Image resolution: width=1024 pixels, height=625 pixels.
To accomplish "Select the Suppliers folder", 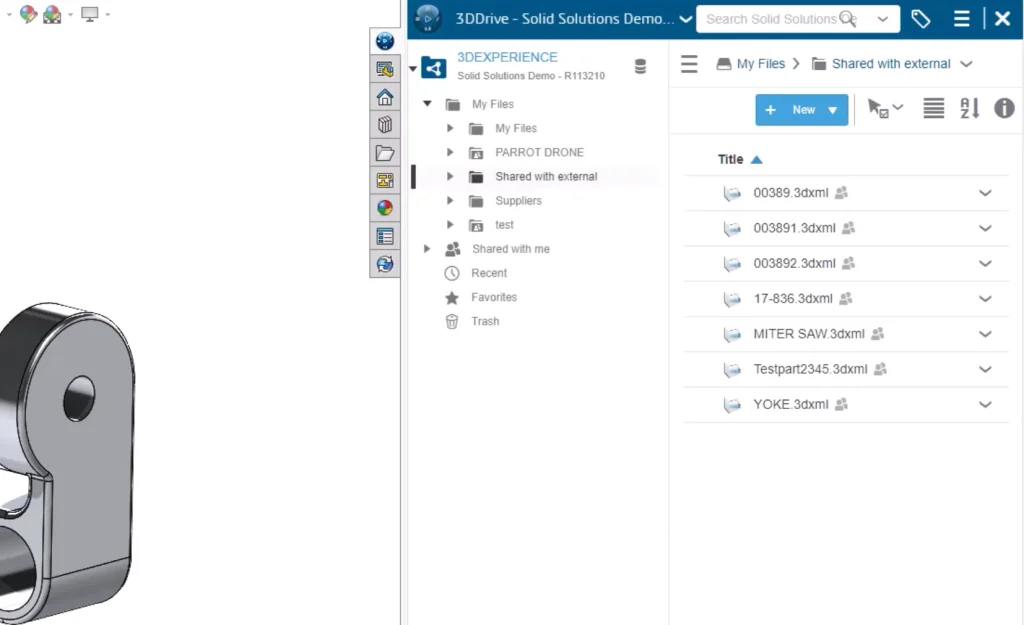I will (x=519, y=200).
